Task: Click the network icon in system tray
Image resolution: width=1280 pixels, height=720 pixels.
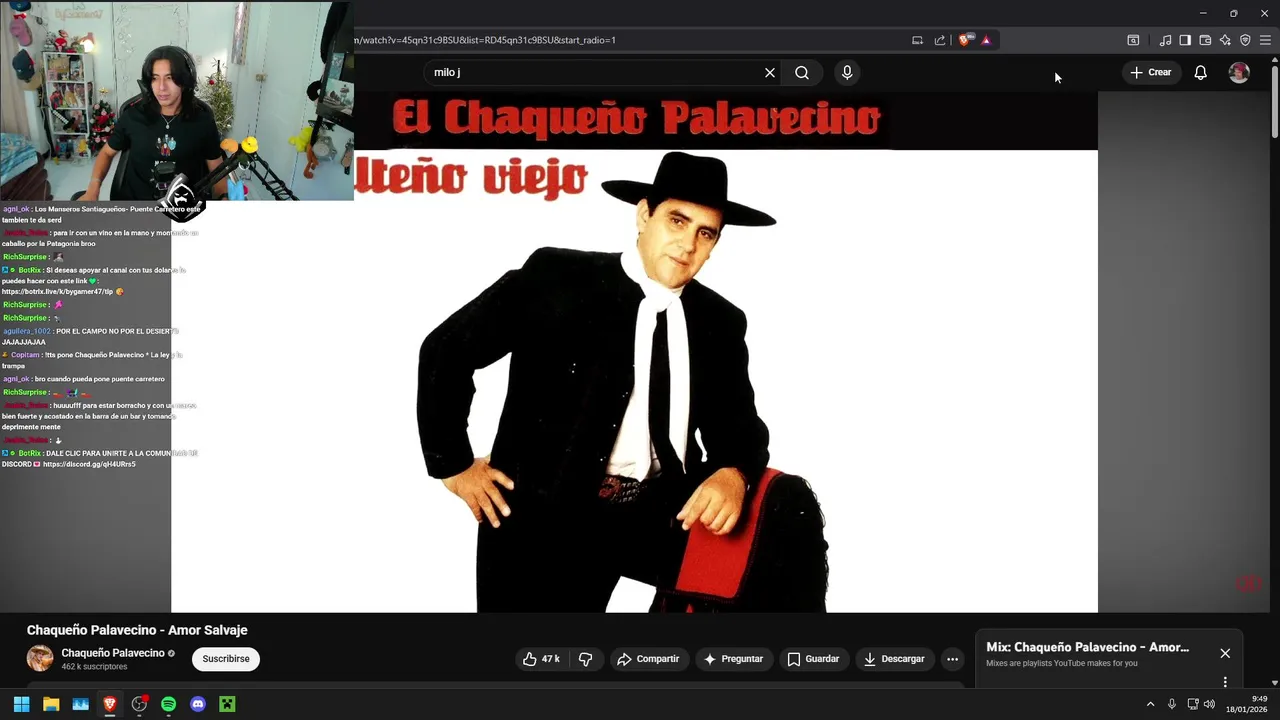Action: click(1193, 704)
